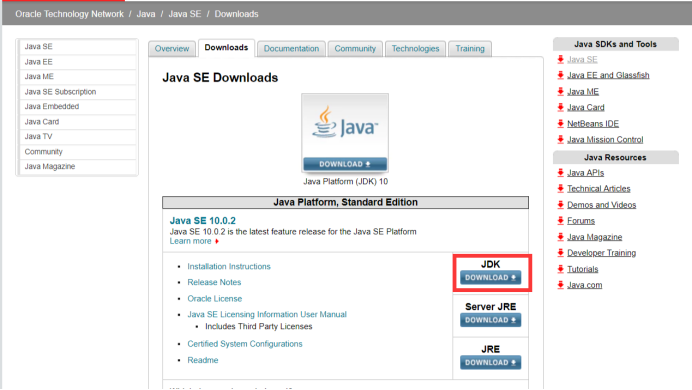This screenshot has width=692, height=390.
Task: Open the Community tab
Action: (x=355, y=49)
